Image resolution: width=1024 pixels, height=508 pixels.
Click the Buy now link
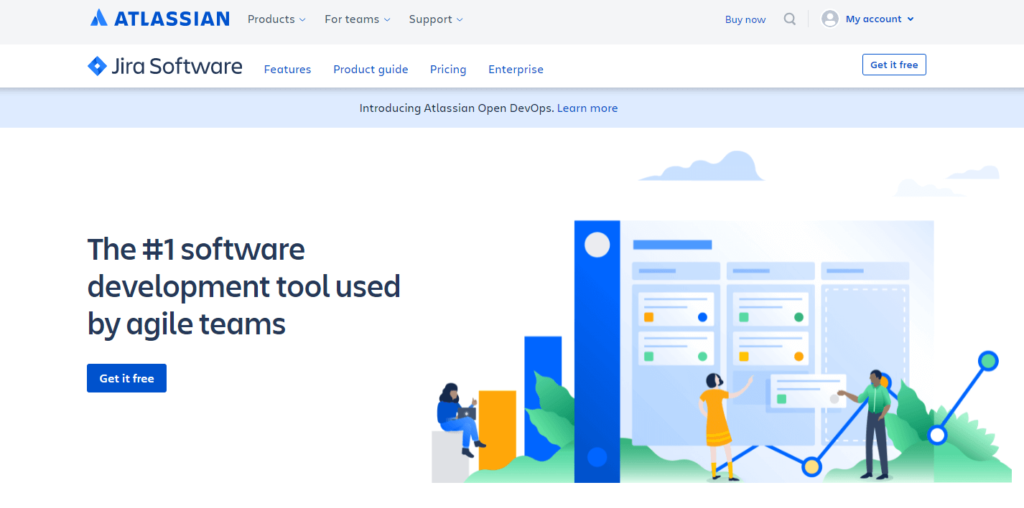745,20
